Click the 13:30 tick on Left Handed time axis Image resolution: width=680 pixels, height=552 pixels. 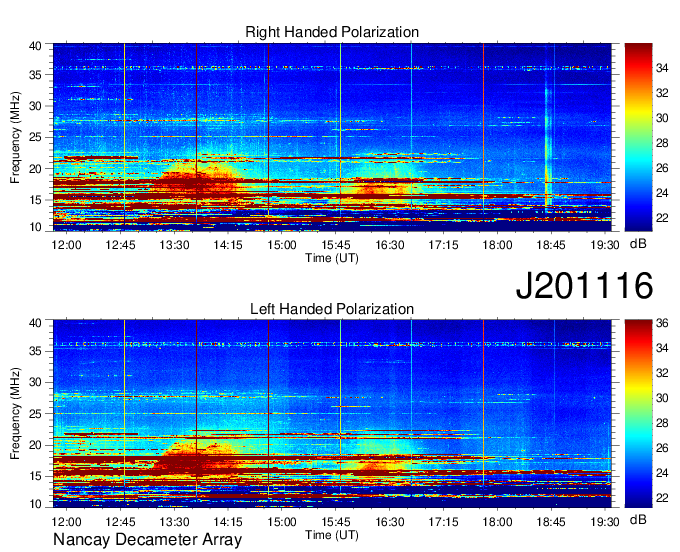tap(174, 522)
